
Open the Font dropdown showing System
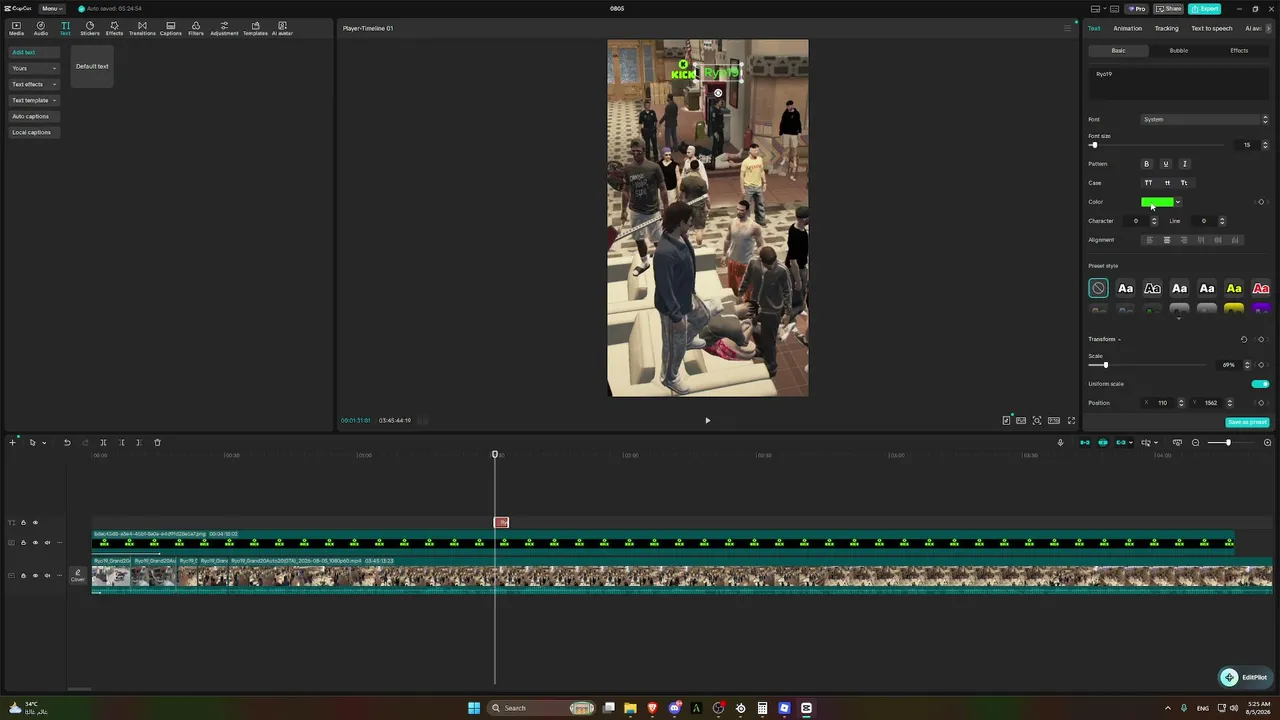pyautogui.click(x=1205, y=120)
